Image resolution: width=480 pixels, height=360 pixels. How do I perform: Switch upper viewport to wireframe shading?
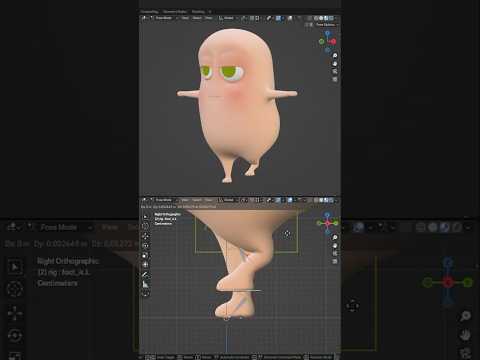316,18
